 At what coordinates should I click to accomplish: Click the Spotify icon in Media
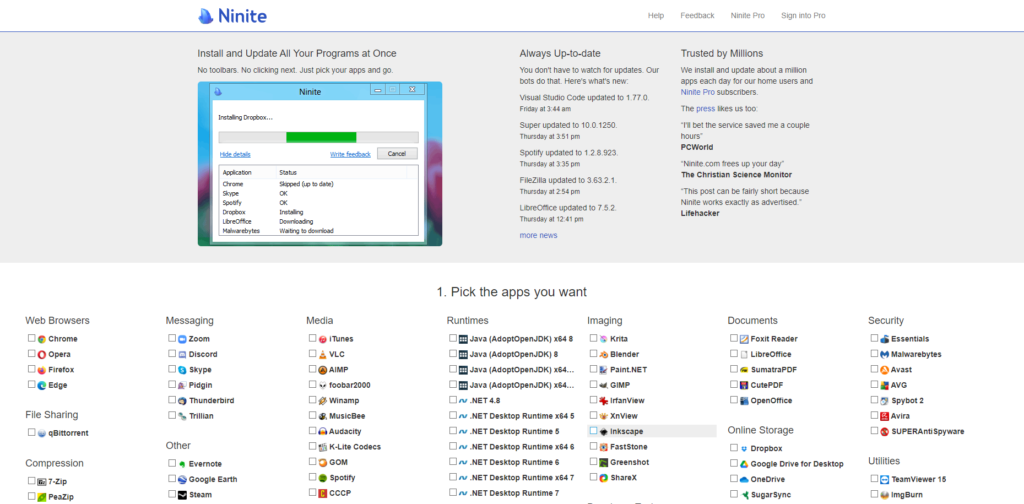322,478
